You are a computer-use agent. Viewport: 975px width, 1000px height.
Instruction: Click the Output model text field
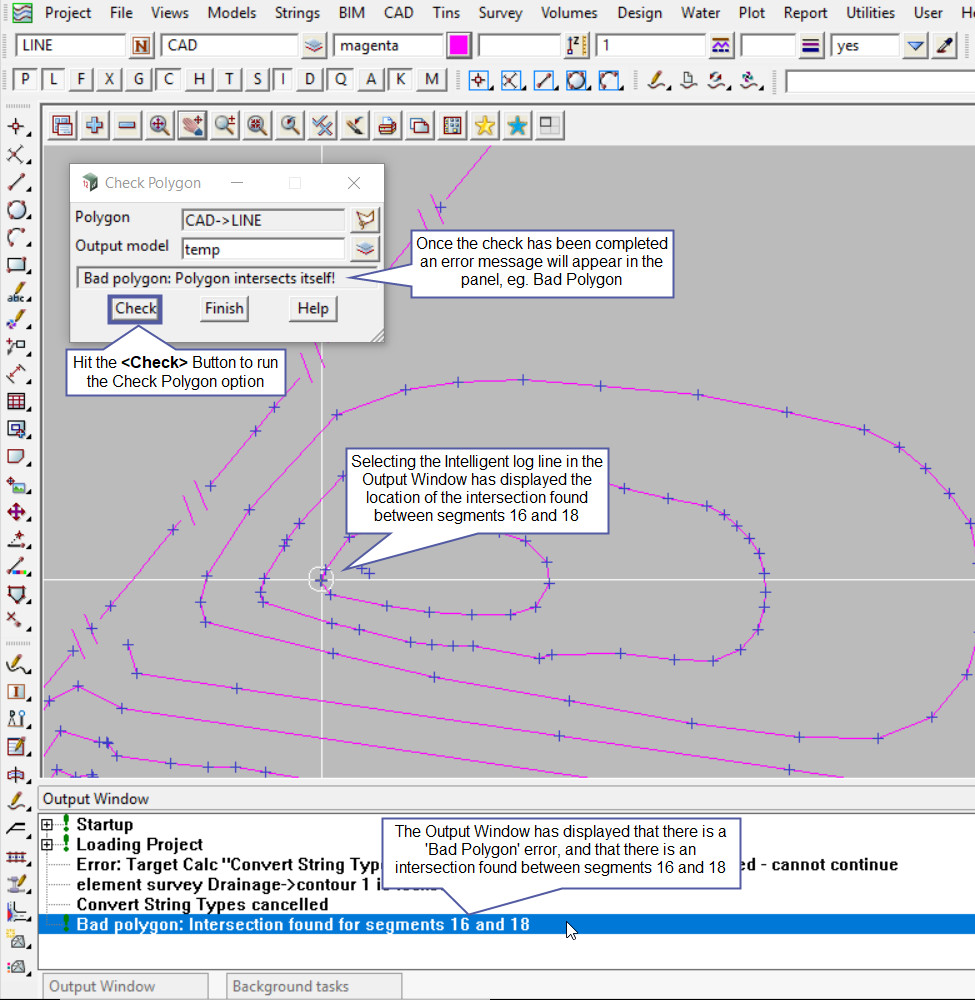[x=263, y=249]
